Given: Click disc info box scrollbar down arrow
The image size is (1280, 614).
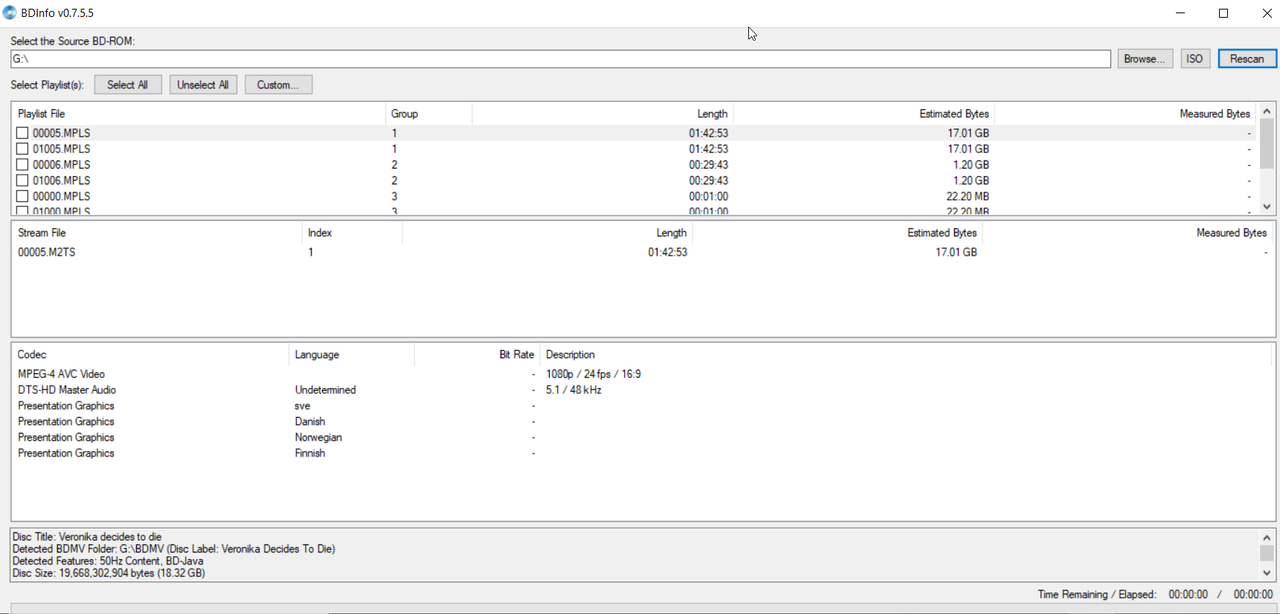Looking at the screenshot, I should tap(1267, 572).
